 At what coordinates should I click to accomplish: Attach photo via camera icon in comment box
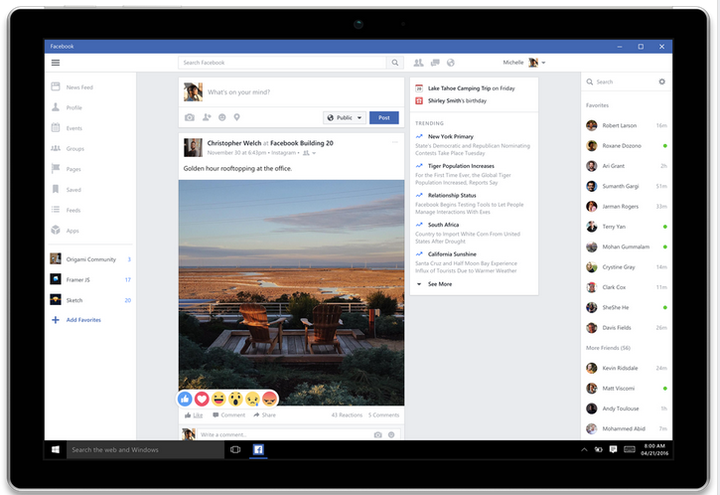point(377,434)
